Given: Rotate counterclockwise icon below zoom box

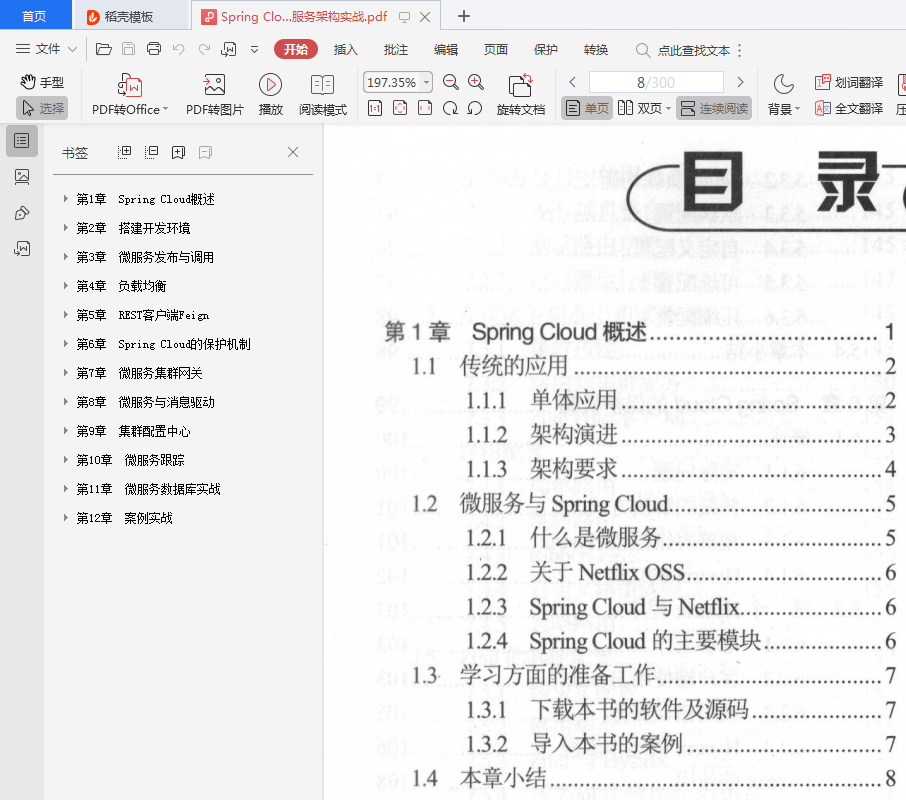Looking at the screenshot, I should coord(474,108).
